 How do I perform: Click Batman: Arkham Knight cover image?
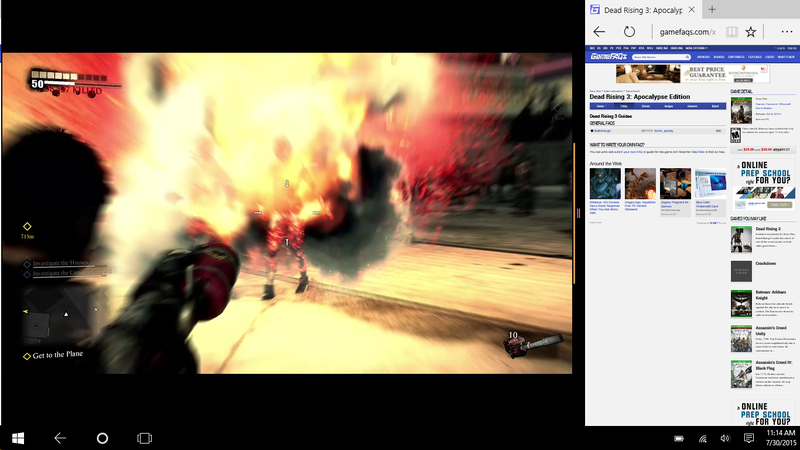[741, 304]
